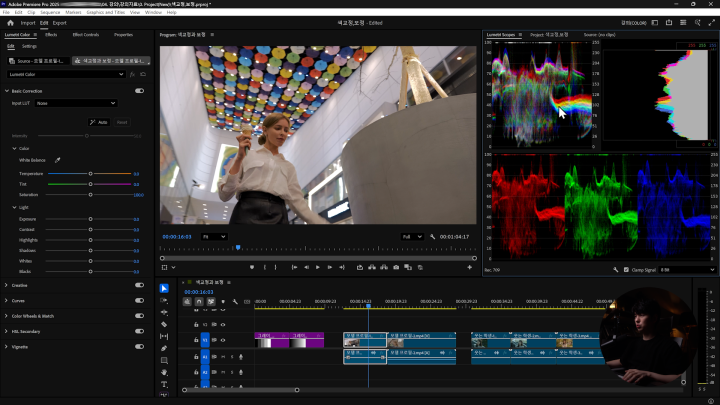Click the White Balance eyedropper
The image size is (720, 405).
(57, 160)
